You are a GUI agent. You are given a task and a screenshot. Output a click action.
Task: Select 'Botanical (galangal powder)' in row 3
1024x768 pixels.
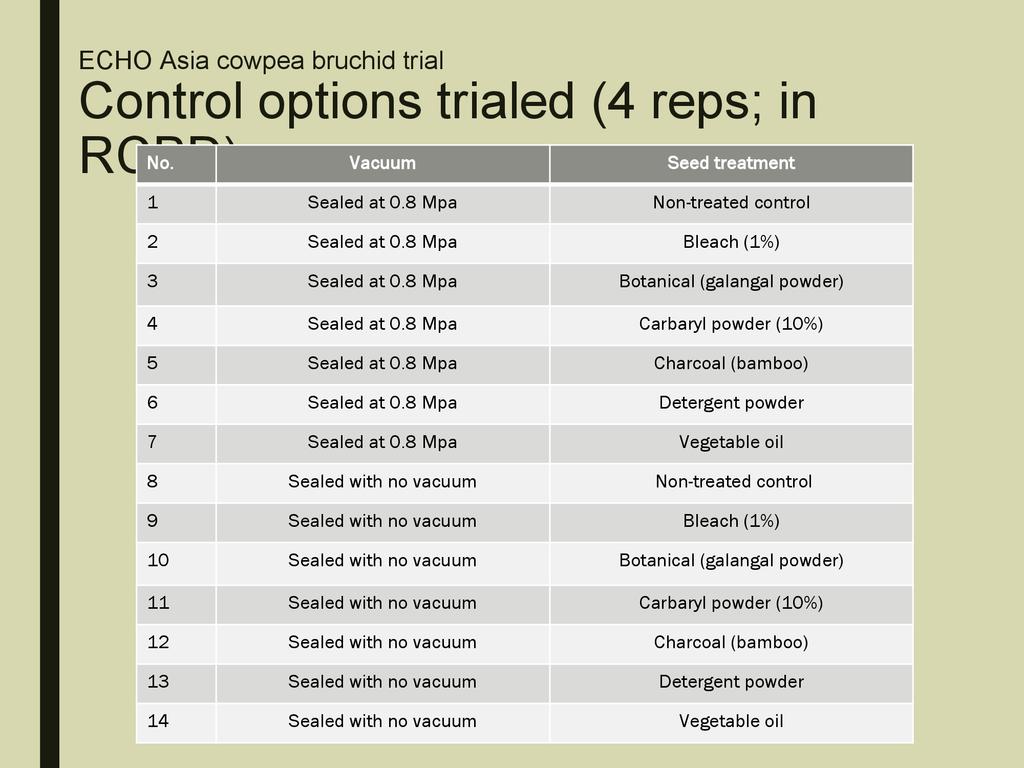[731, 282]
